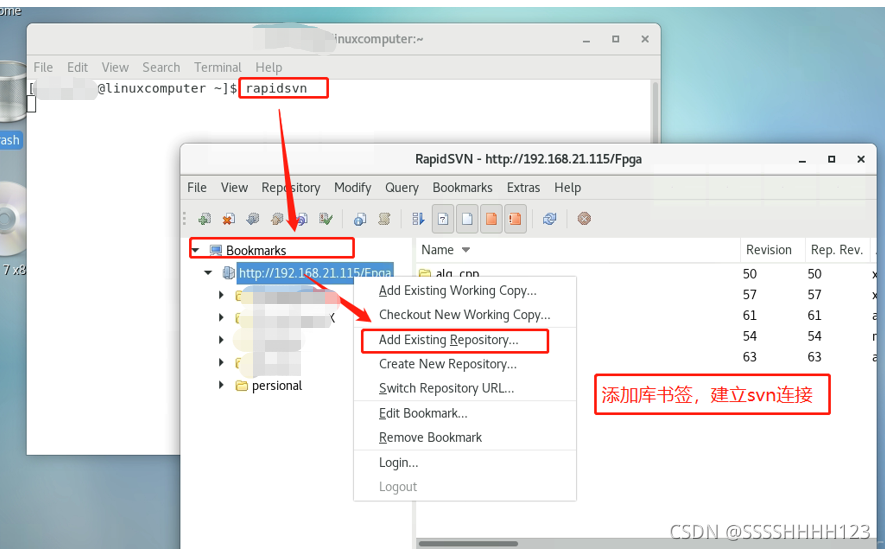Click the Terminal window vertical scrollbar
This screenshot has width=885, height=550.
[655, 113]
